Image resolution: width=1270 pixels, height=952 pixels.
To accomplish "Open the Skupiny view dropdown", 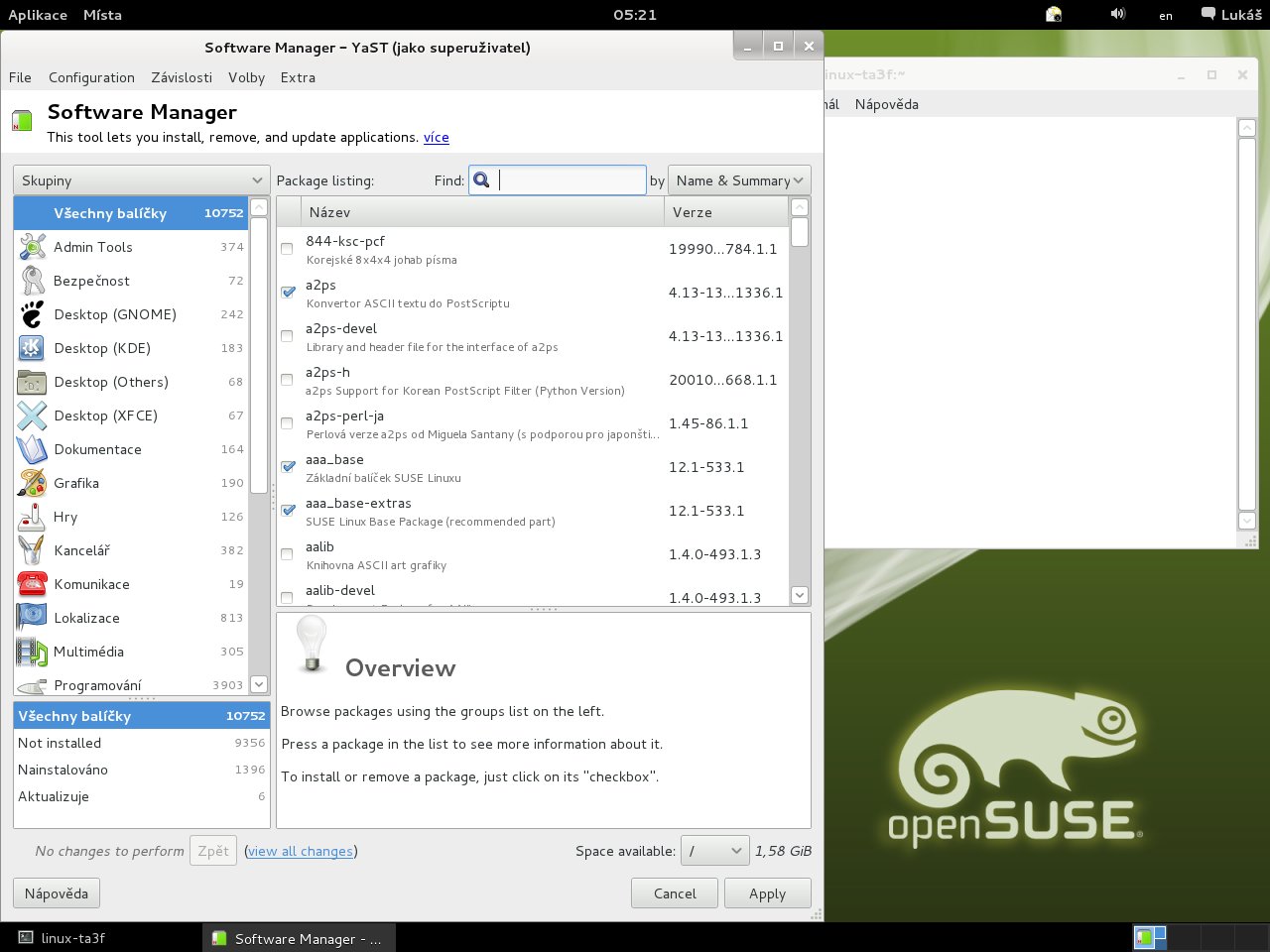I will 141,180.
